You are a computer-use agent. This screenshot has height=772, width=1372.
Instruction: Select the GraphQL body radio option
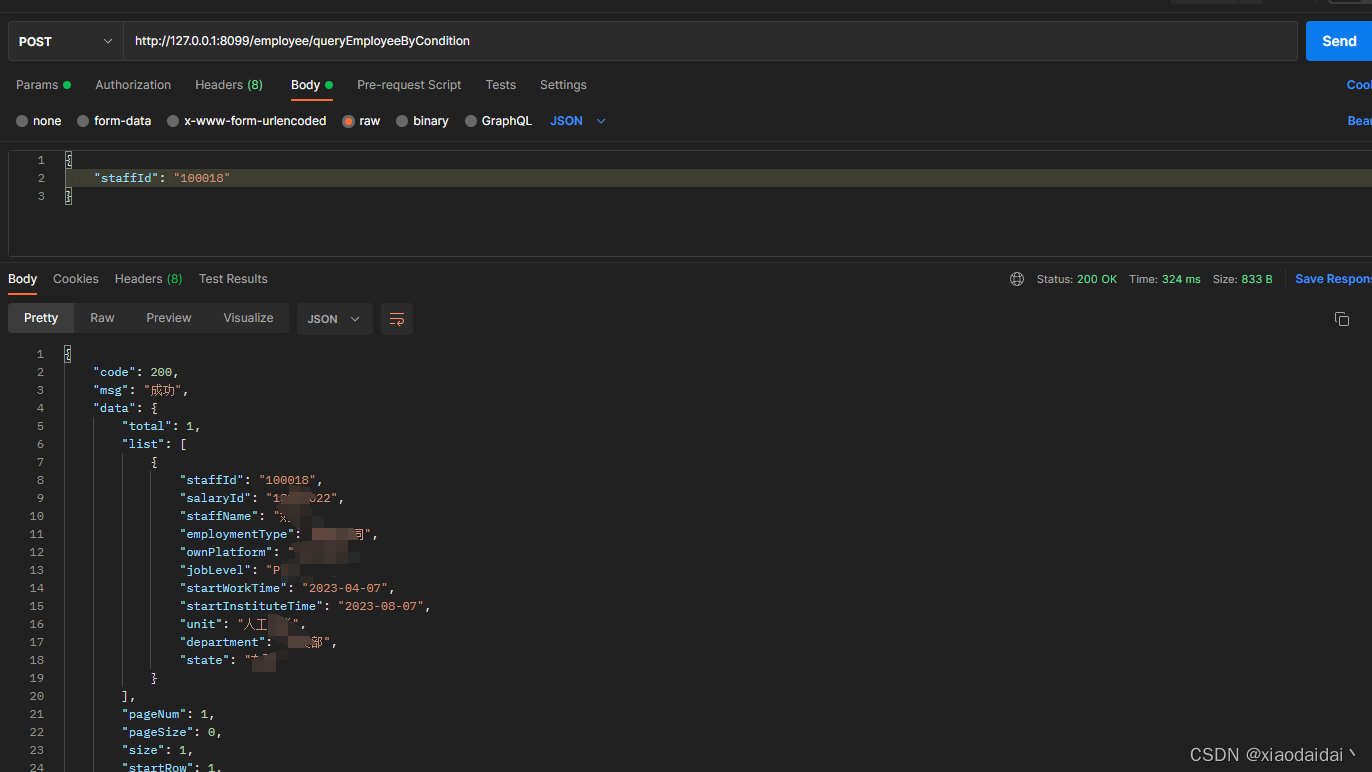471,121
